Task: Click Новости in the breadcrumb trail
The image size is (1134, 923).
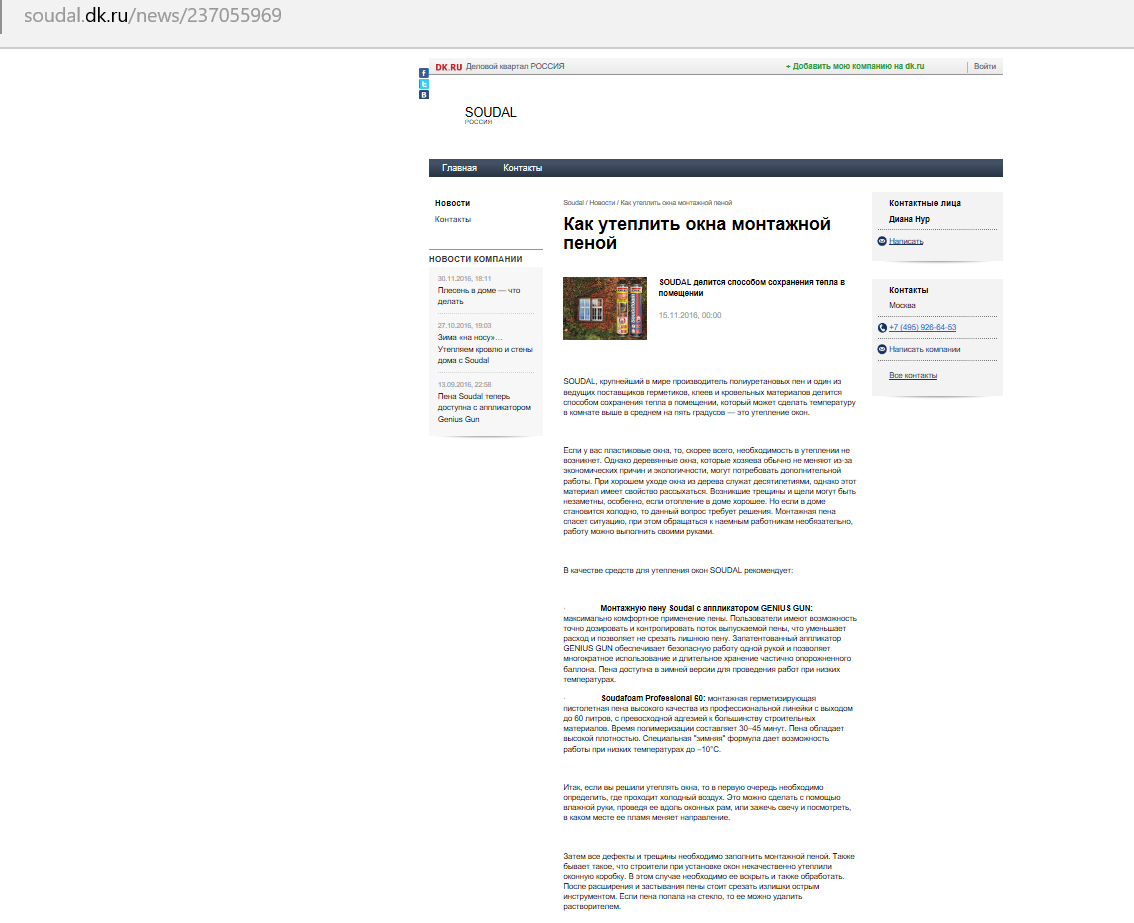Action: (602, 203)
